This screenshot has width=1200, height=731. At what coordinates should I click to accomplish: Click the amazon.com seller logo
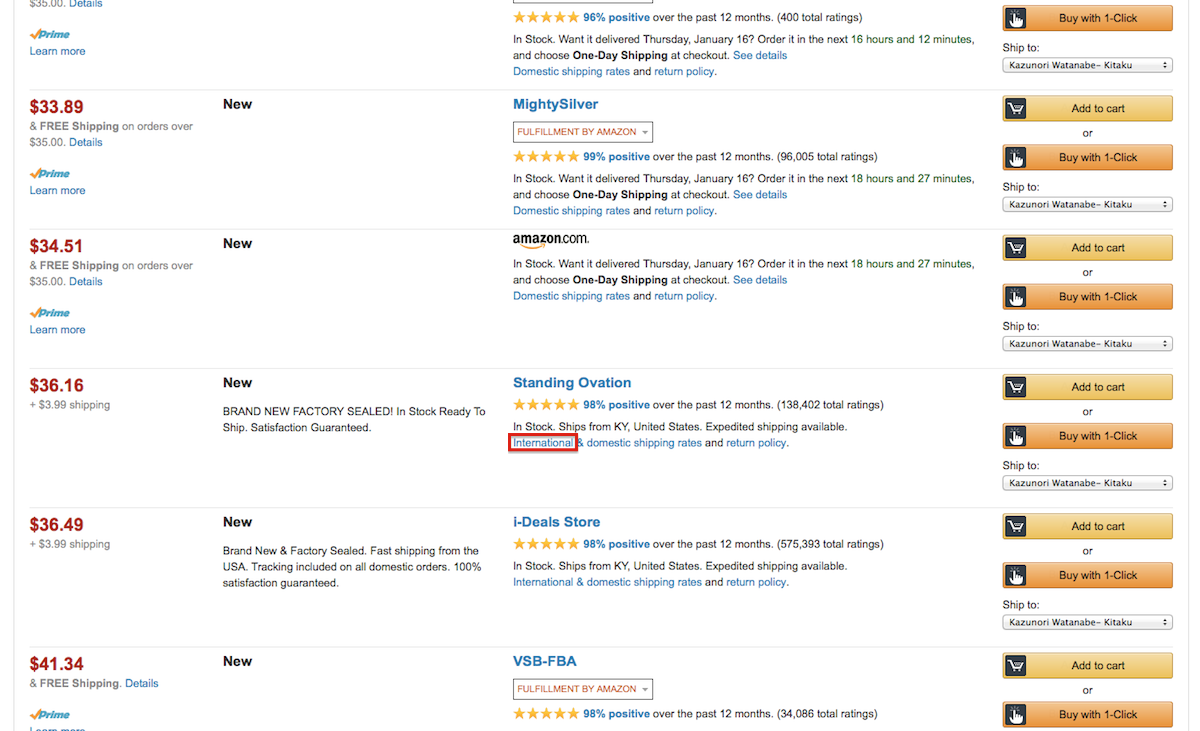(551, 240)
